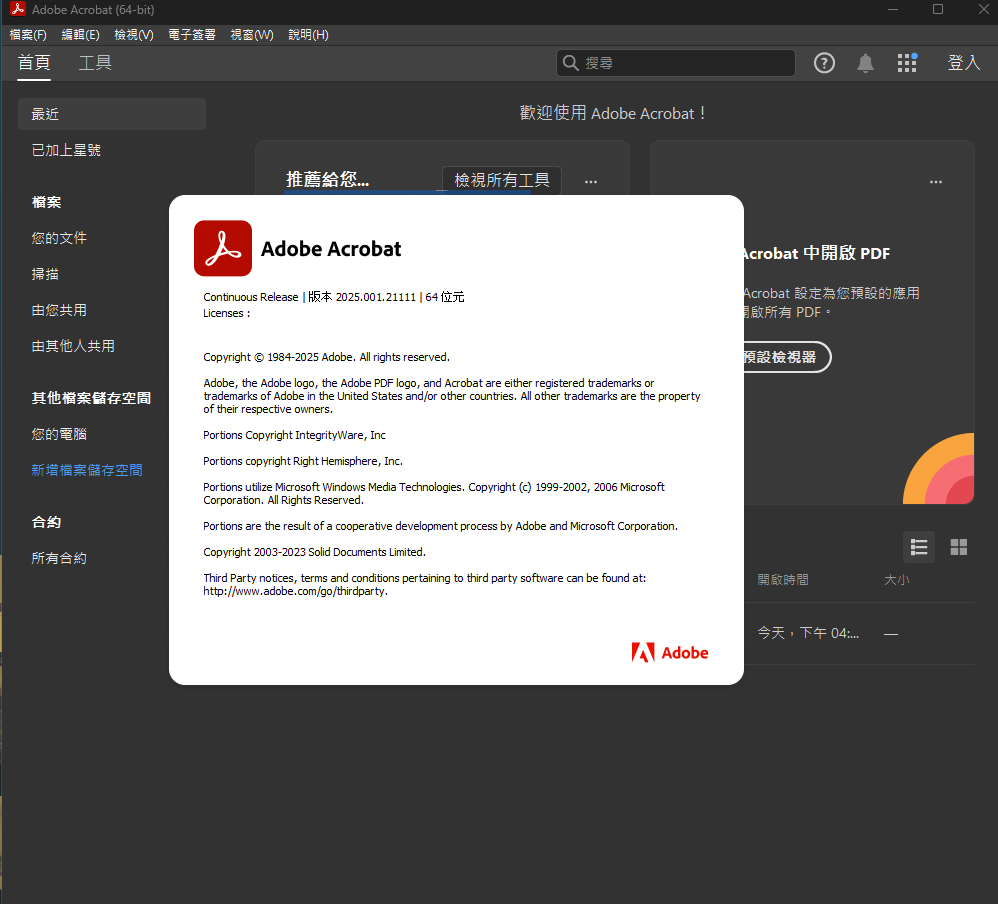The width and height of the screenshot is (998, 904).
Task: Open the apps grid icon
Action: tap(907, 63)
